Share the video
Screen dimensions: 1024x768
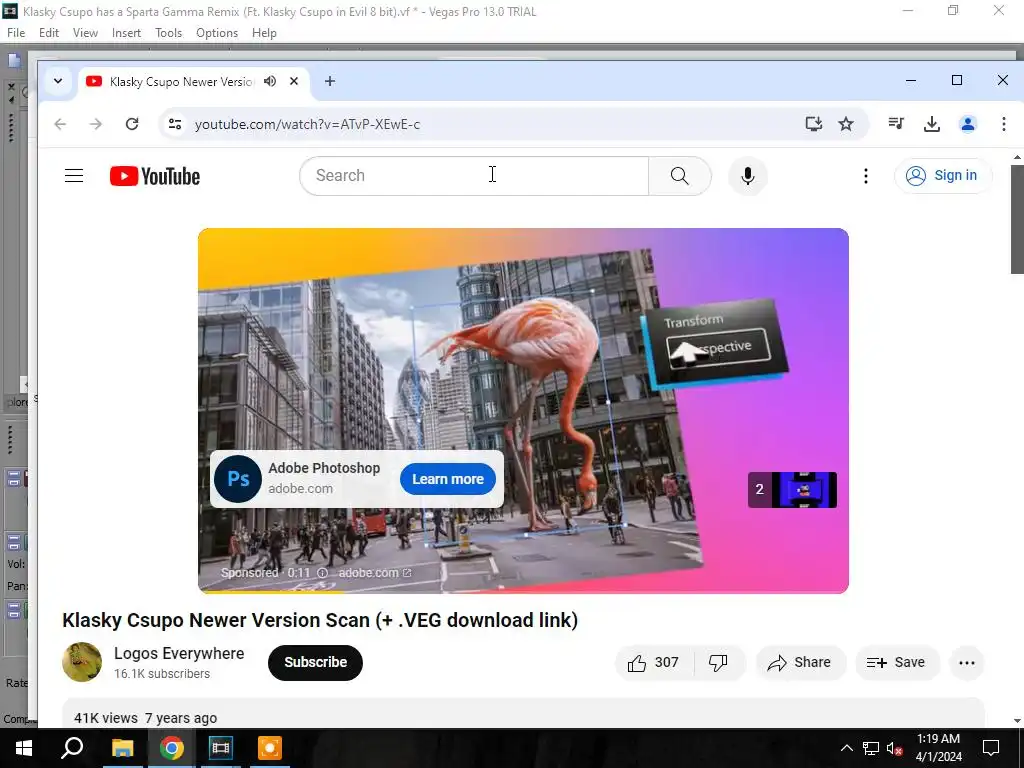click(x=800, y=663)
